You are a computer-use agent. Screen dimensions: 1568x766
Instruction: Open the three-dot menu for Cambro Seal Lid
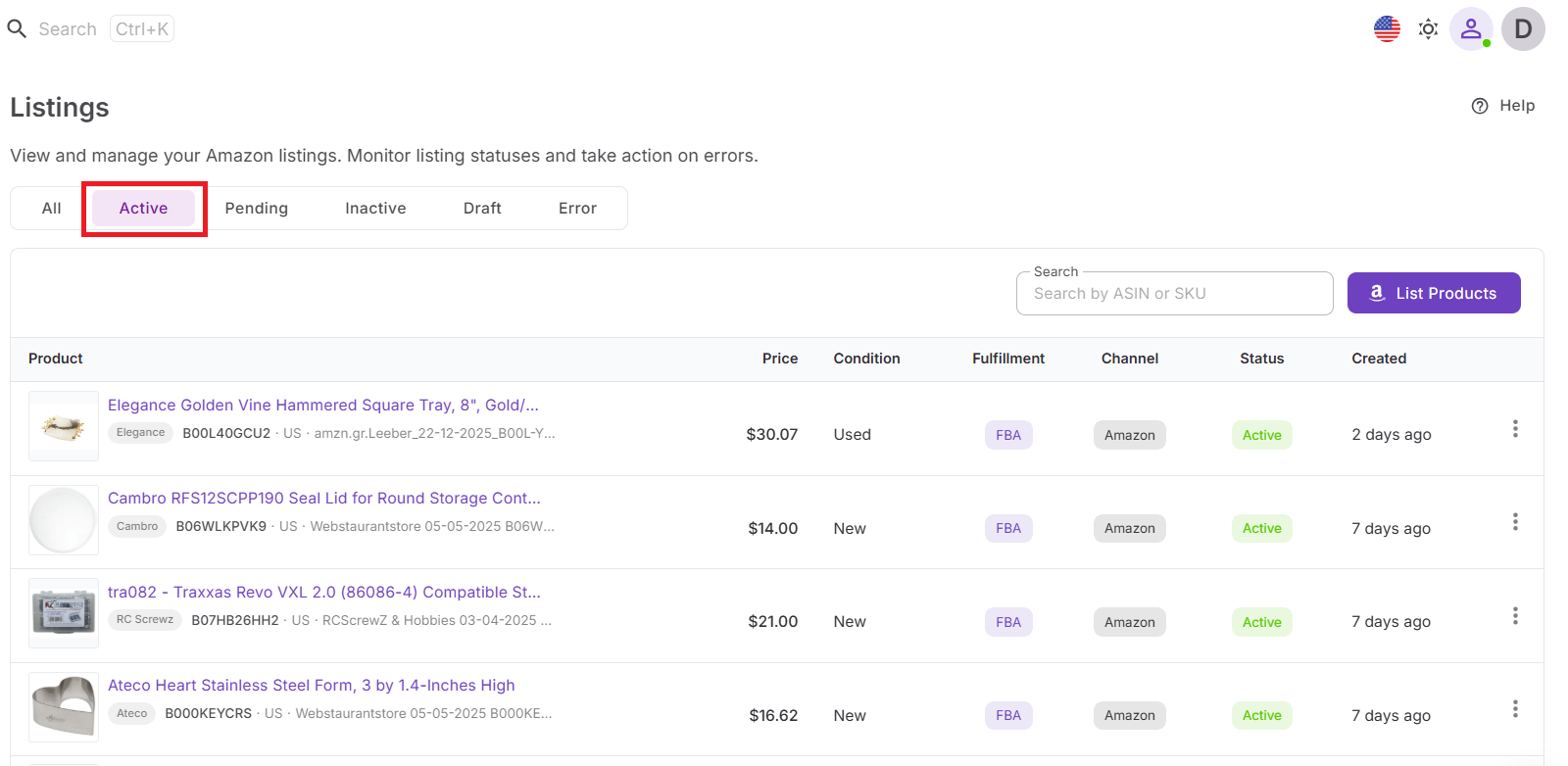1514,522
